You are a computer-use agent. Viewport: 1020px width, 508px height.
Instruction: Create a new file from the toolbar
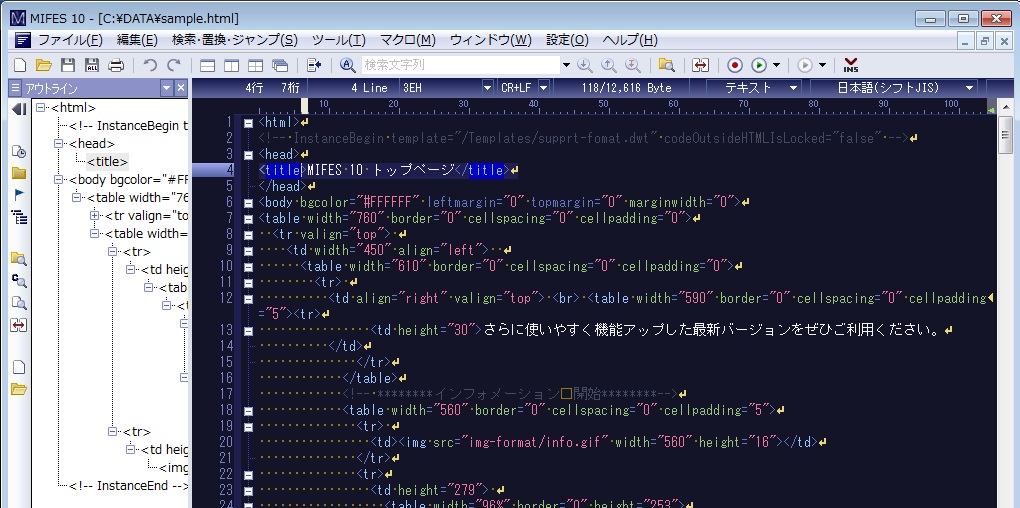pos(20,65)
